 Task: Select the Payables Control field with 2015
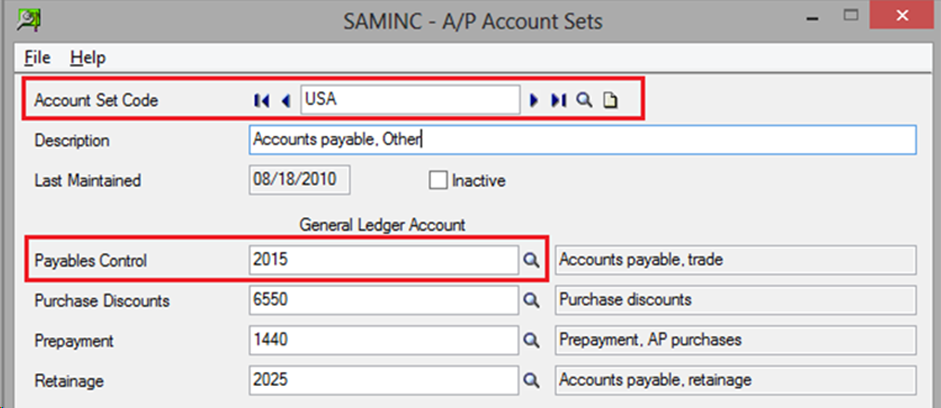(x=383, y=260)
